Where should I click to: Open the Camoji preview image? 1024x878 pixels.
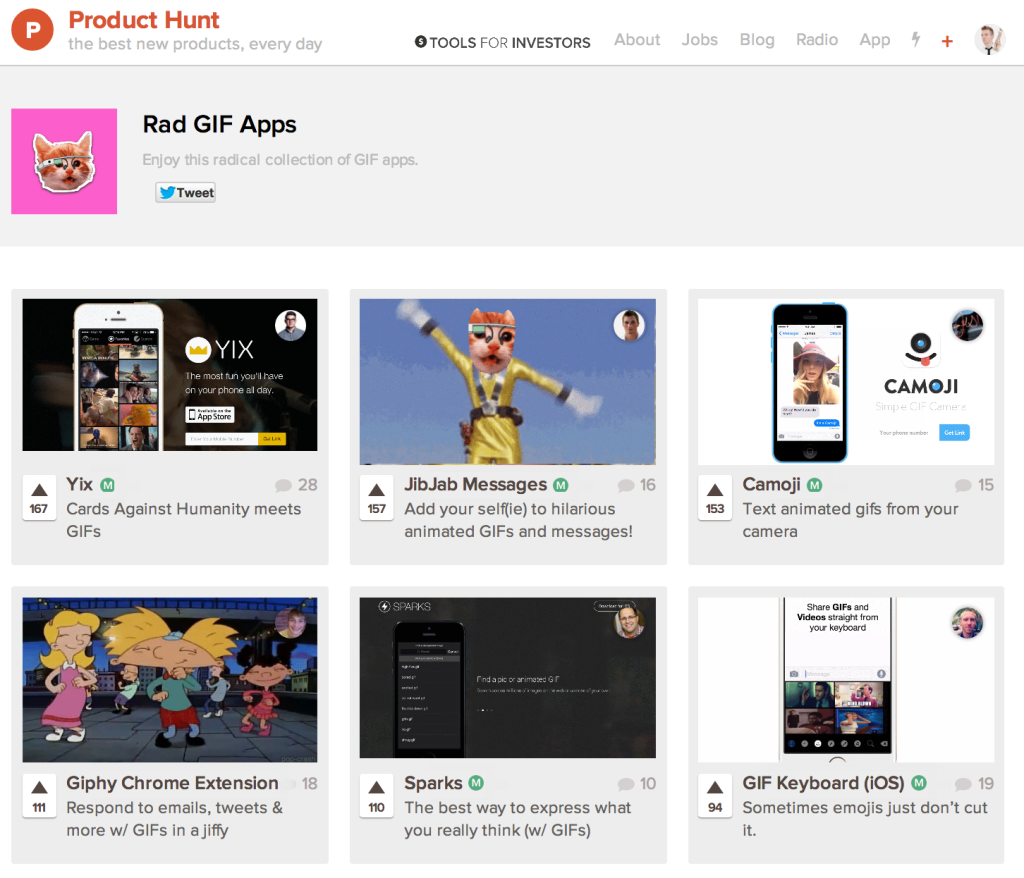[x=846, y=382]
